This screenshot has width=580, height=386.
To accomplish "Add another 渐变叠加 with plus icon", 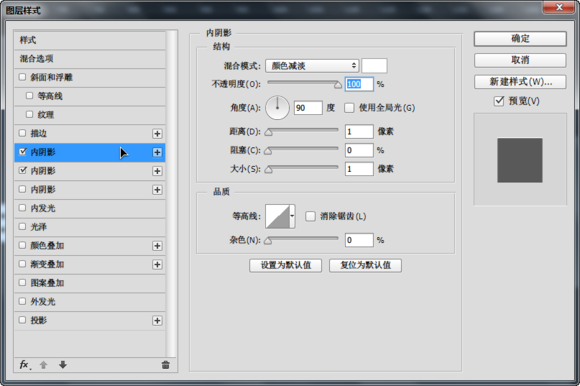I will pyautogui.click(x=157, y=264).
